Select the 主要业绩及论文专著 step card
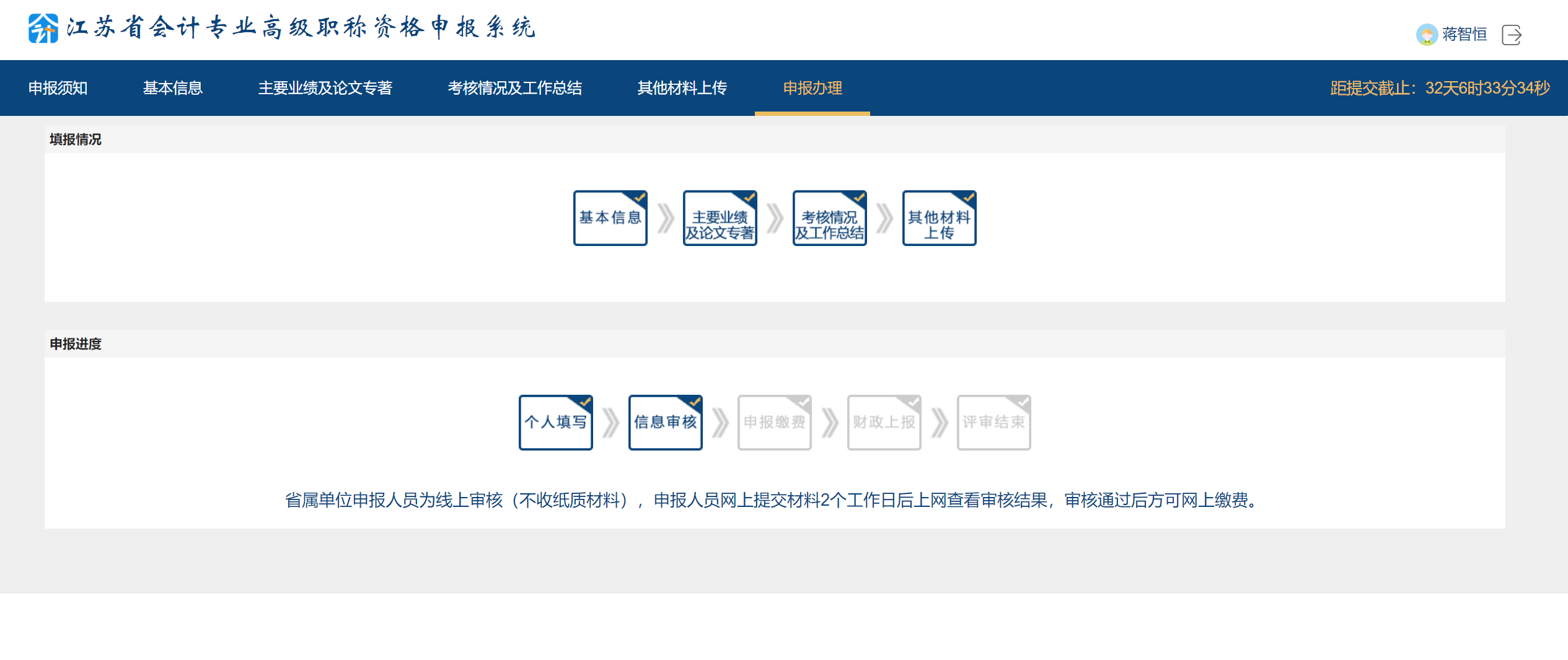This screenshot has height=660, width=1568. coord(720,218)
